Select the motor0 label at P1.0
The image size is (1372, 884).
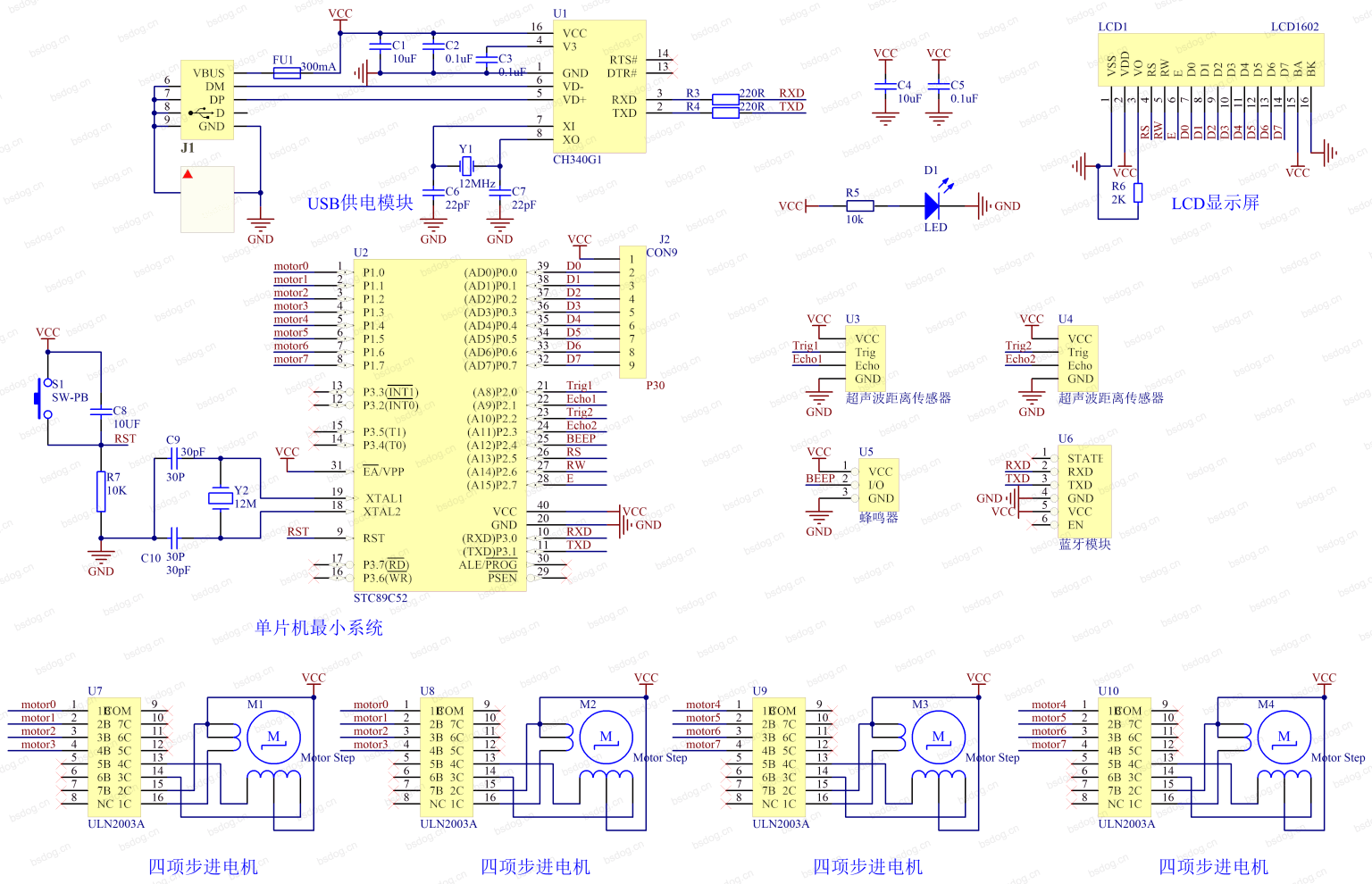[290, 266]
